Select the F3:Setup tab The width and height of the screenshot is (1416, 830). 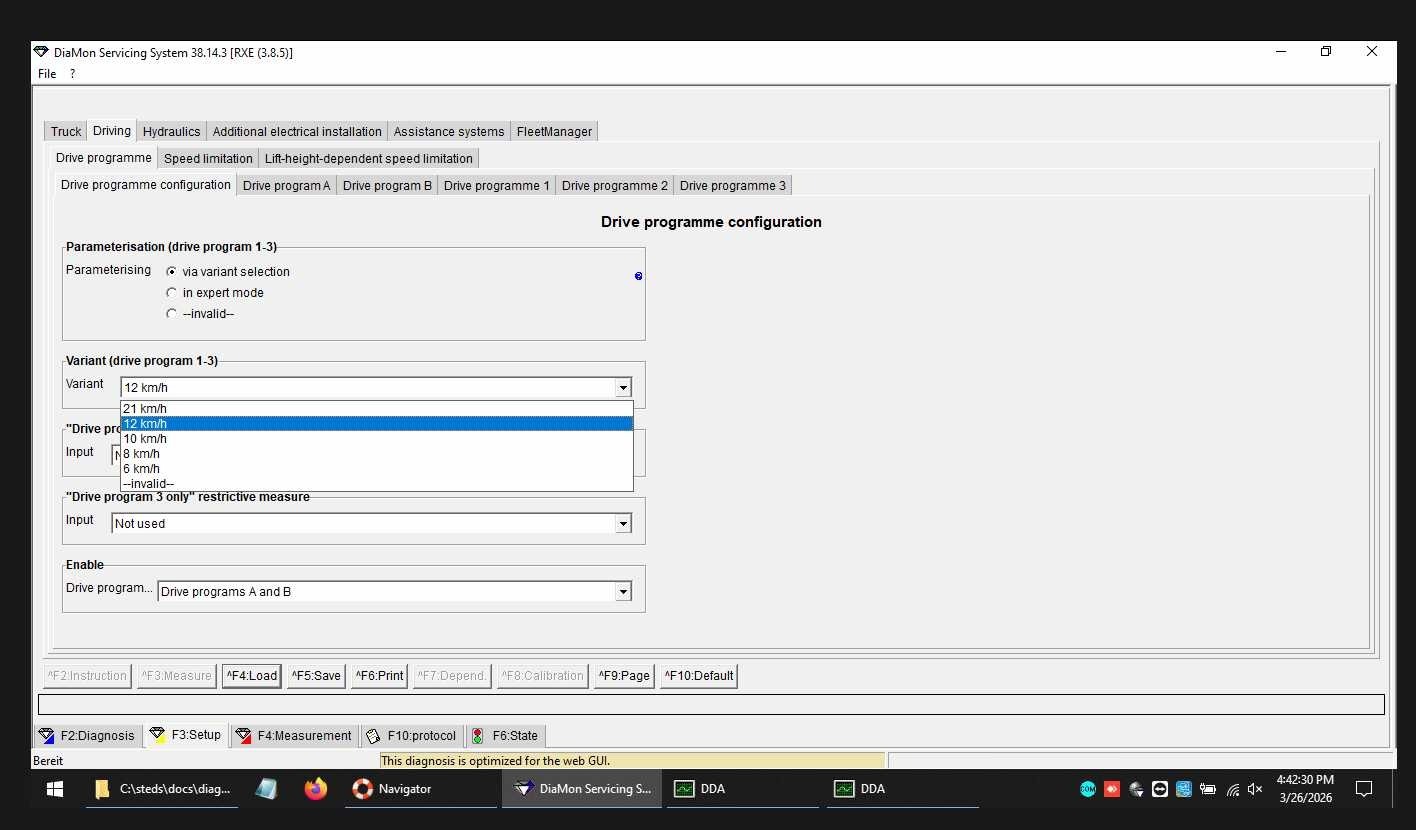click(185, 734)
